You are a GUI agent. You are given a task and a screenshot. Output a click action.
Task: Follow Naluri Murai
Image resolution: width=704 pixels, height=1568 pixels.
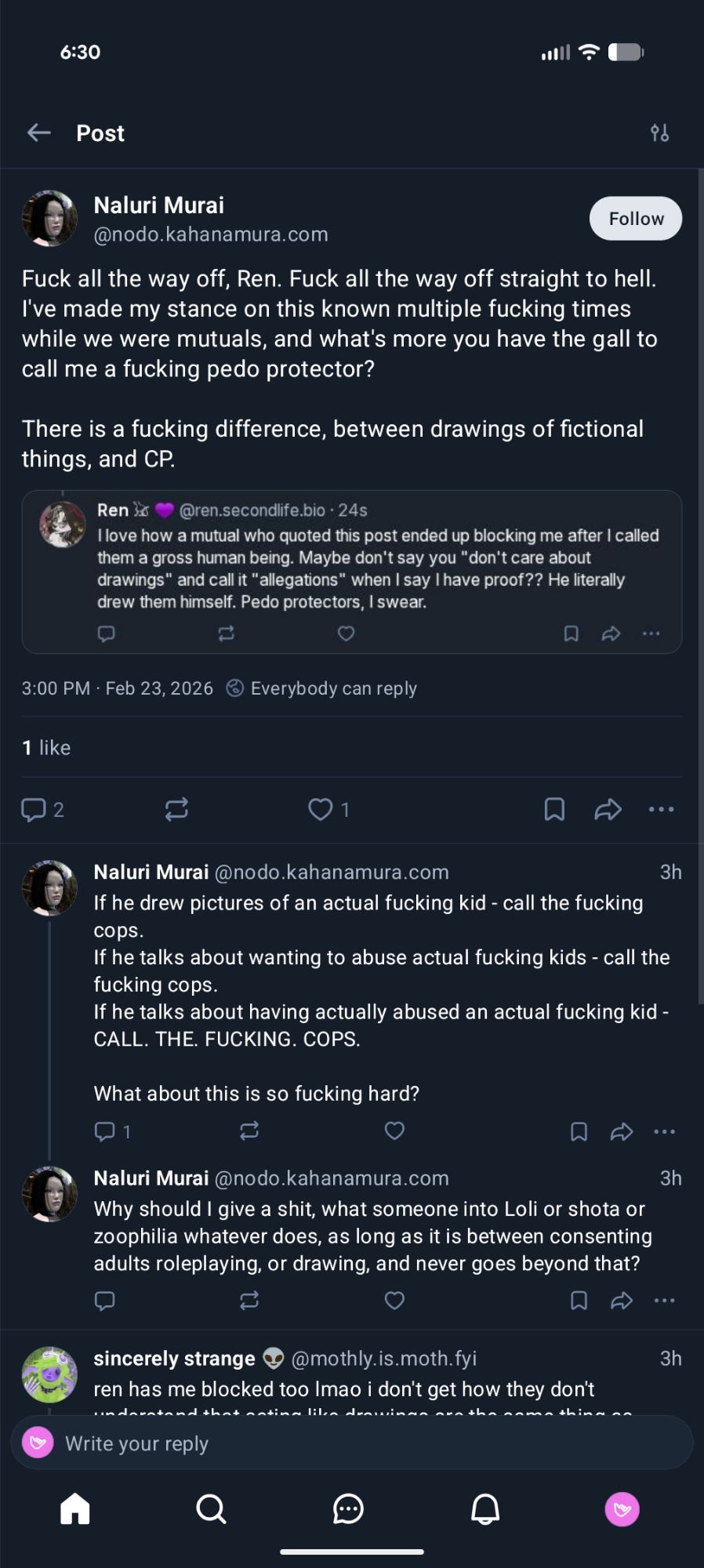pos(635,219)
